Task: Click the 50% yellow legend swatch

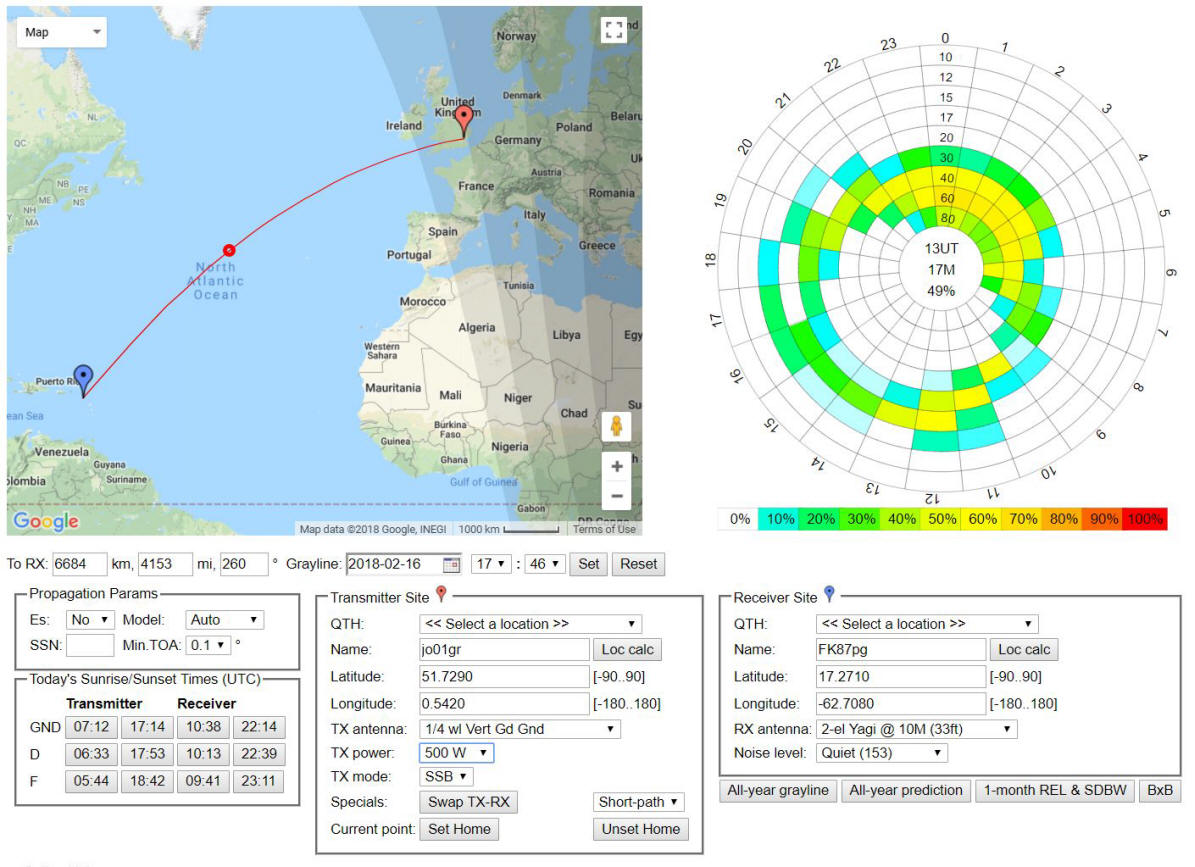Action: (941, 519)
